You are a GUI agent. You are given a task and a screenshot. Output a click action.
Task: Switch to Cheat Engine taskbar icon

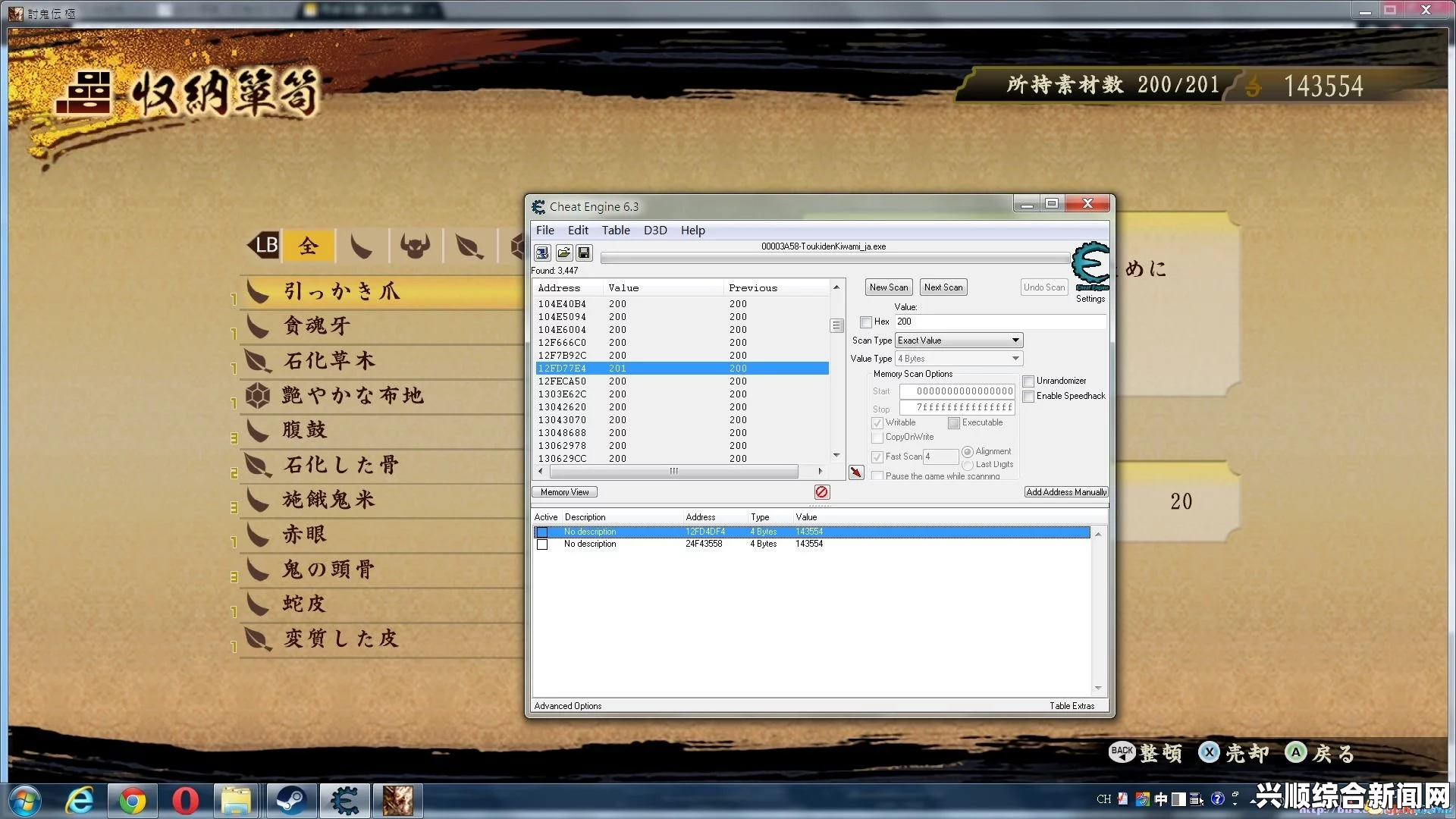pyautogui.click(x=344, y=801)
